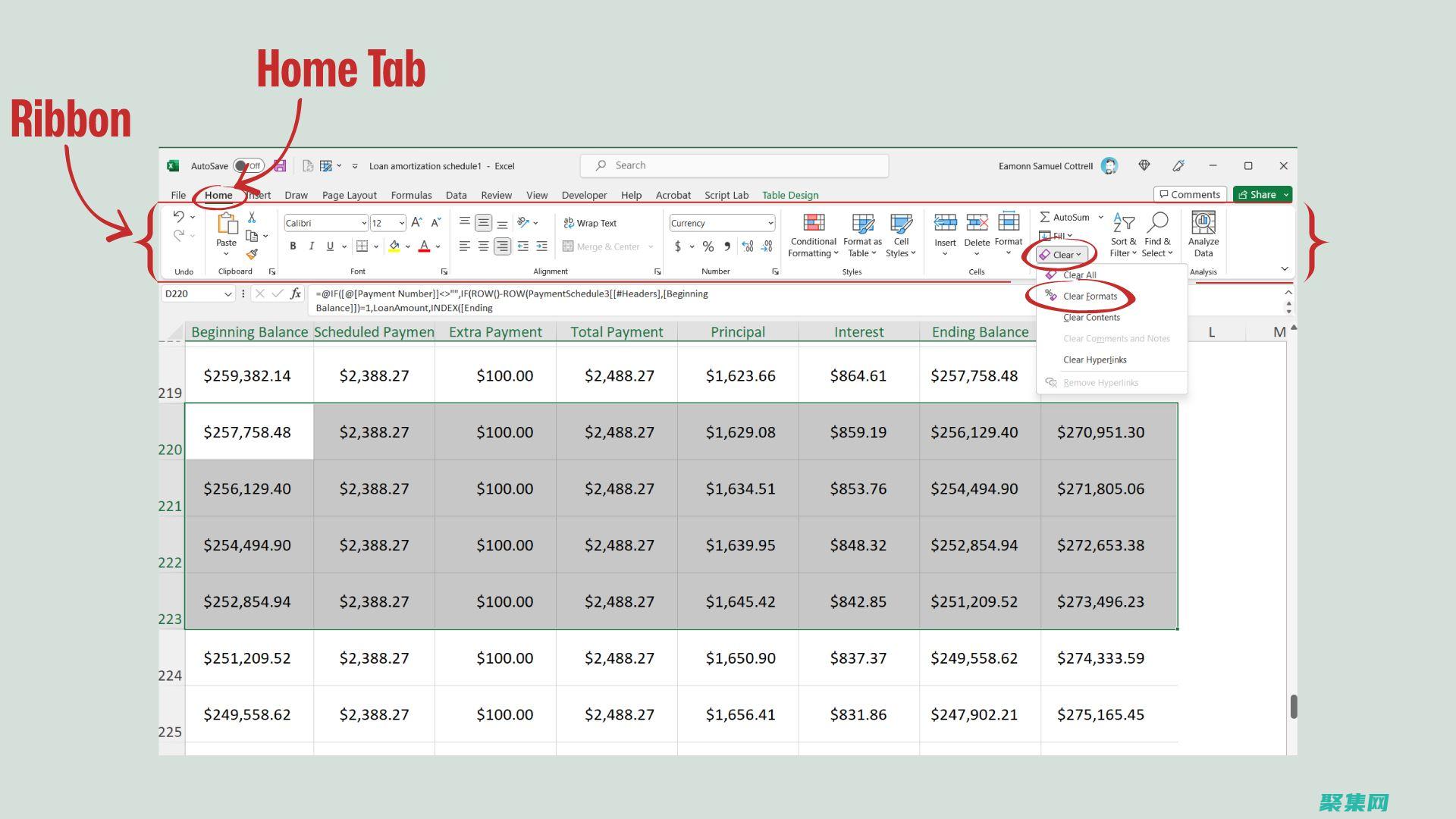Viewport: 1456px width, 819px height.
Task: Click the yellow Fill Color bucket
Action: (x=394, y=246)
